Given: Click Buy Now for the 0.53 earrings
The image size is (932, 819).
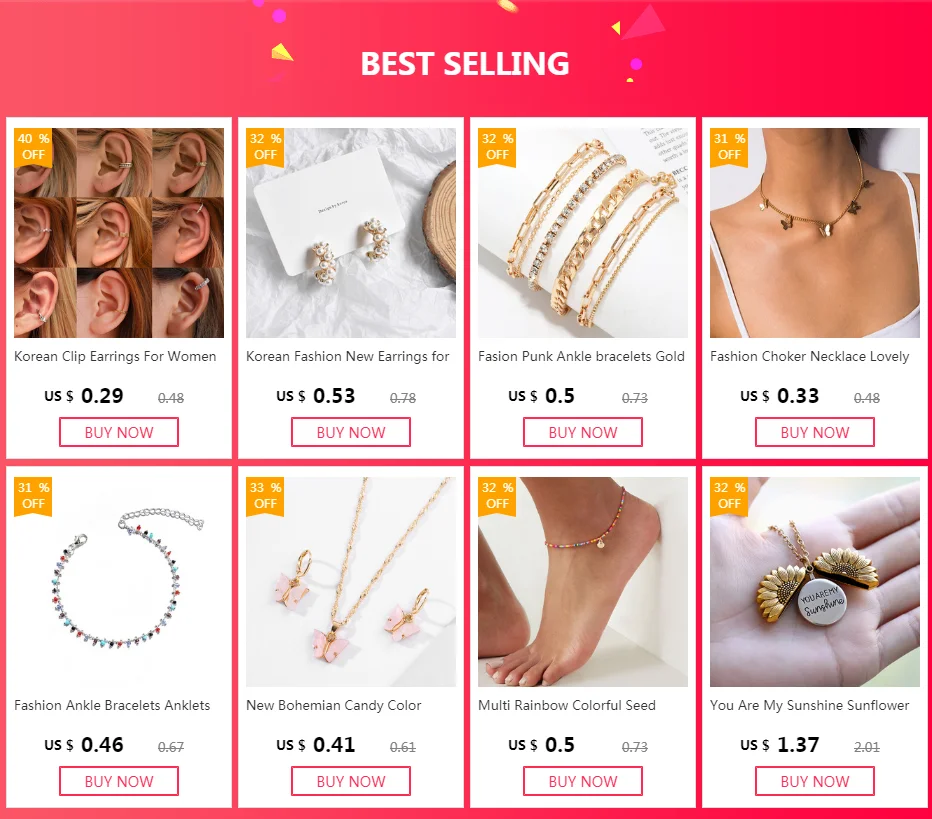Looking at the screenshot, I should click(351, 432).
